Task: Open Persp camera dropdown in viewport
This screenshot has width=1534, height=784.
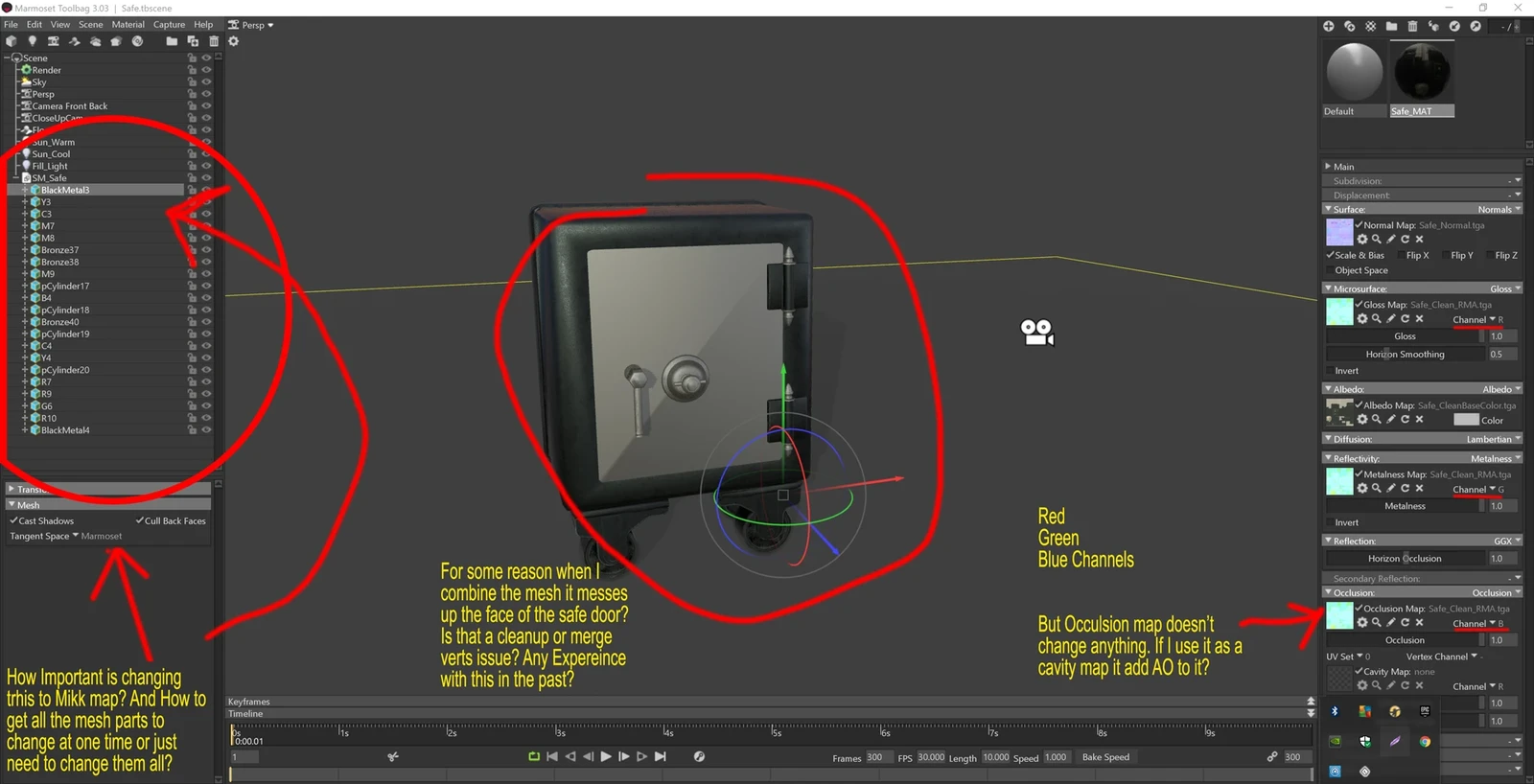Action: pos(251,25)
